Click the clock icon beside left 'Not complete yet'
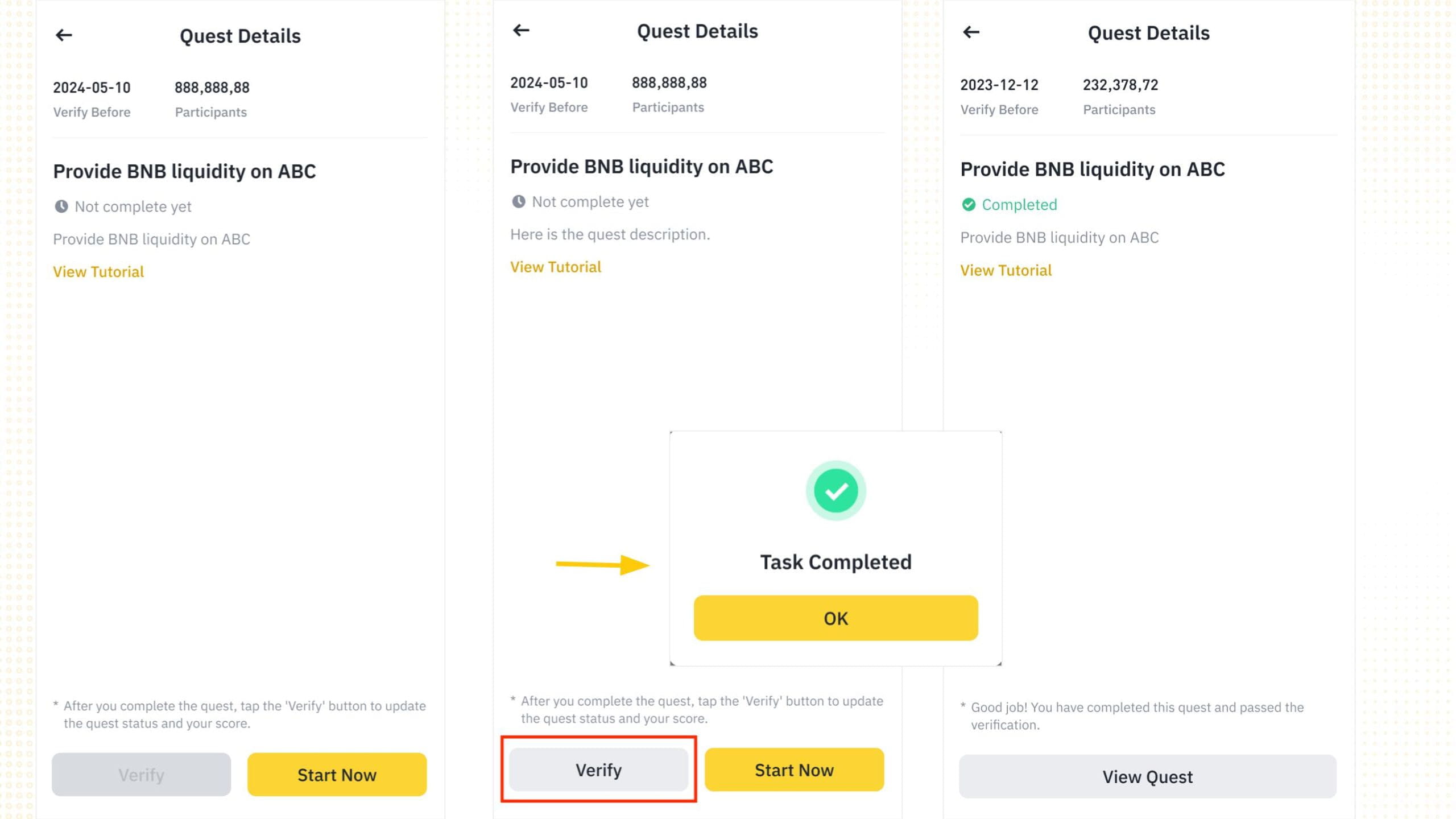1456x819 pixels. click(61, 206)
